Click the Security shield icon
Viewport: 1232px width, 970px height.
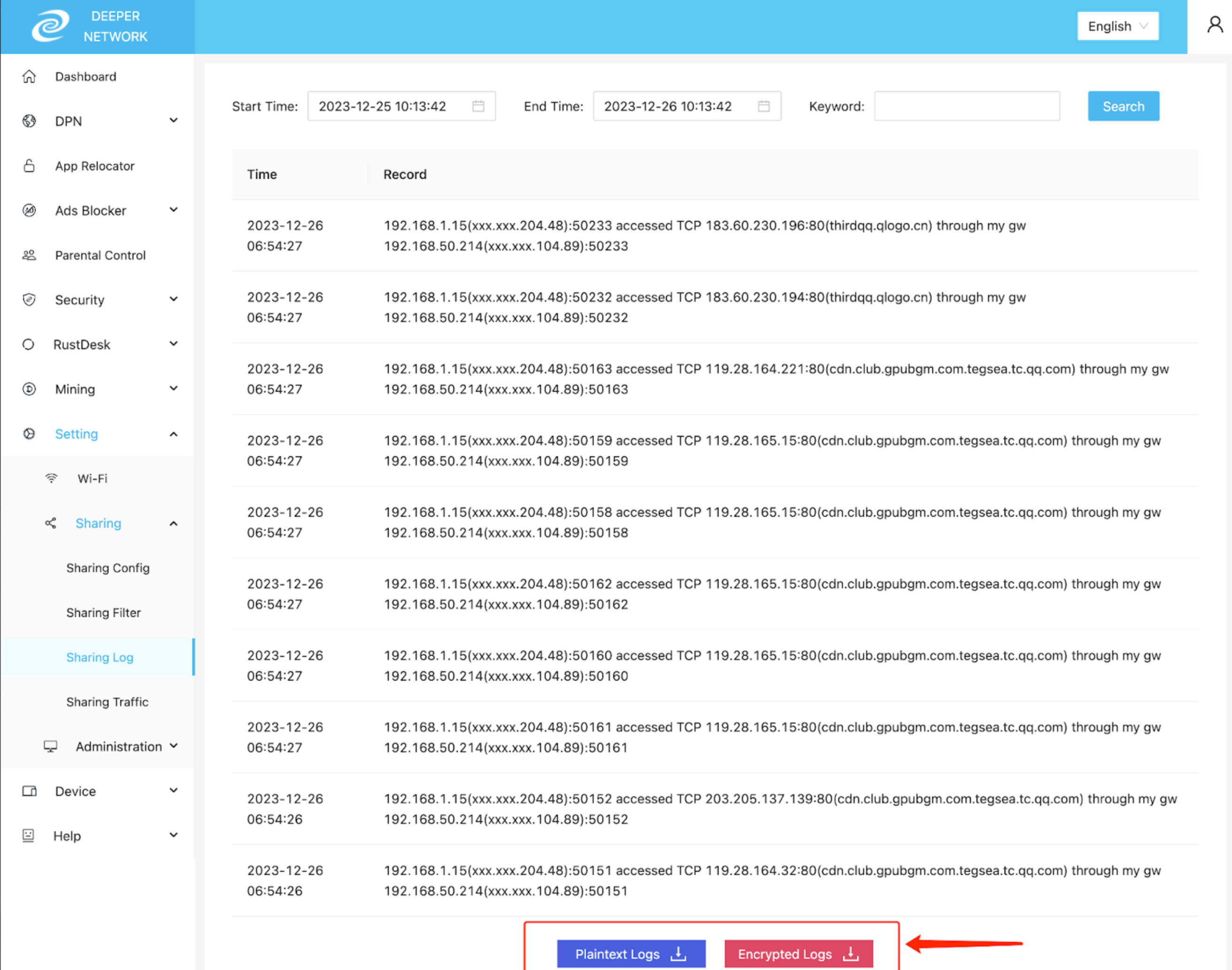(29, 299)
